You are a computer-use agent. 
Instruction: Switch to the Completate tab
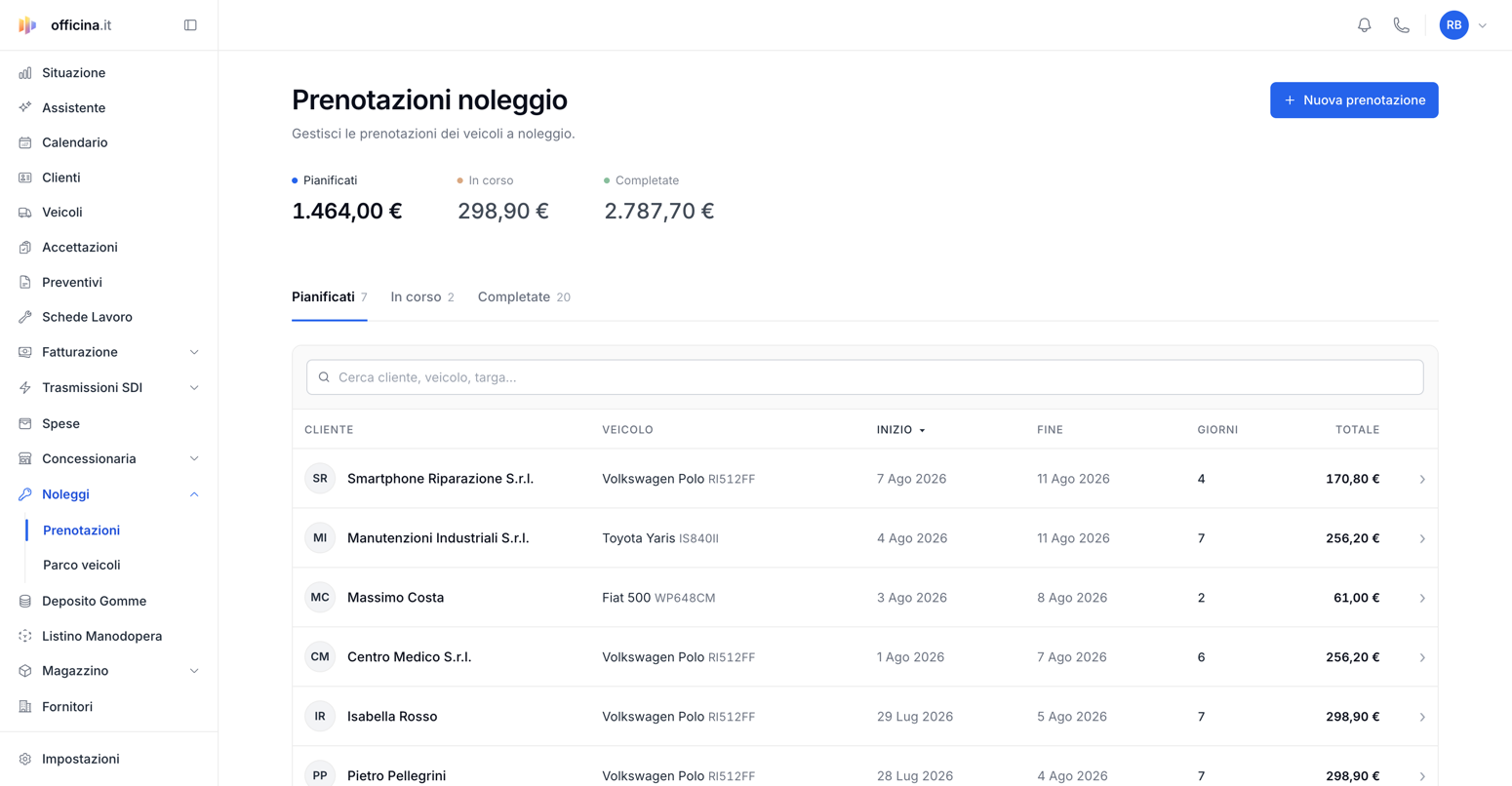pyautogui.click(x=524, y=296)
